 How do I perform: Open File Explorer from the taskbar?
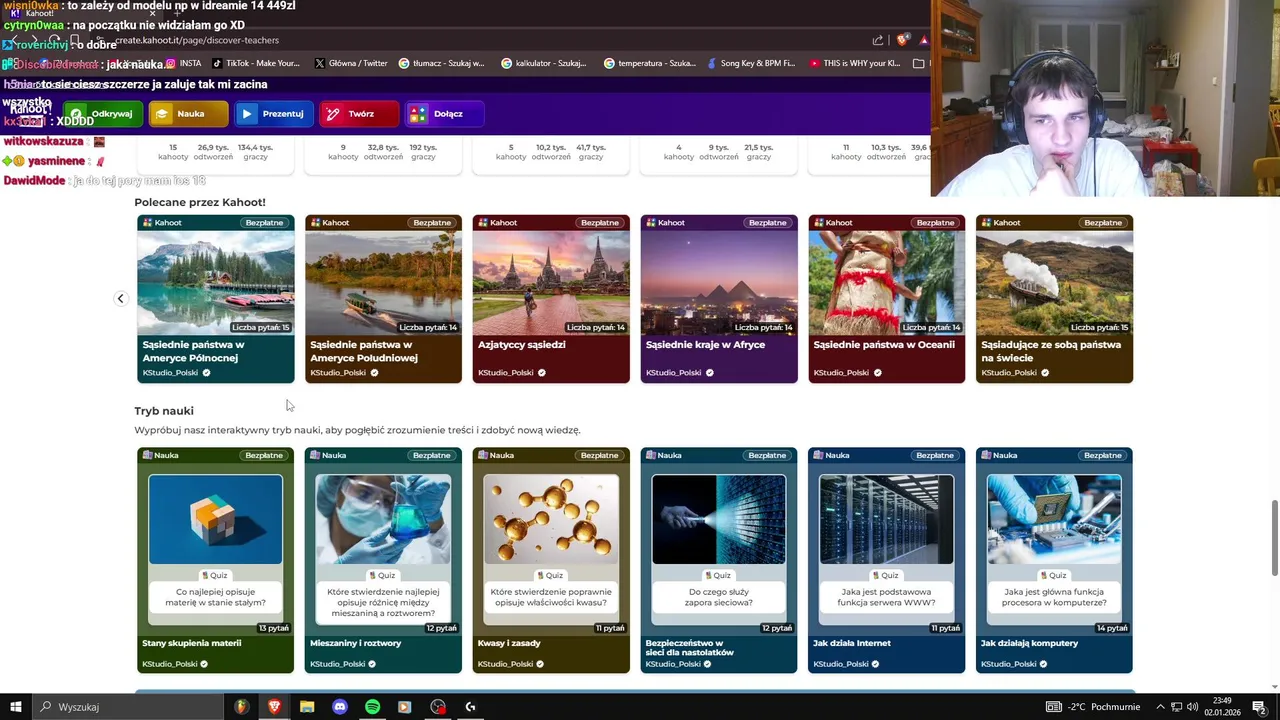(307, 707)
